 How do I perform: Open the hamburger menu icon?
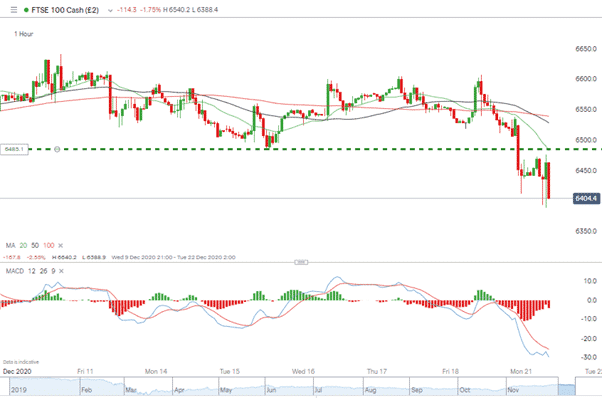click(x=14, y=10)
